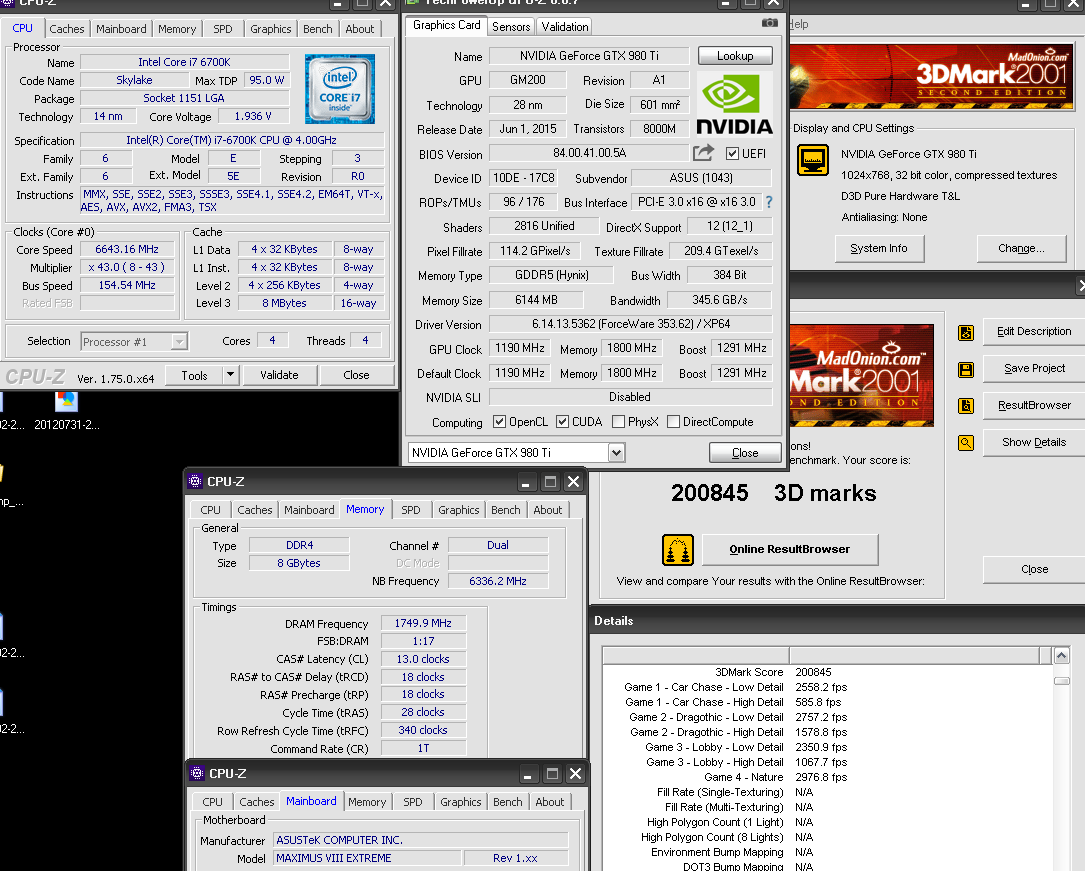1085x871 pixels.
Task: Select SPD tab in CPU-Z Mainboard window
Action: coord(412,802)
